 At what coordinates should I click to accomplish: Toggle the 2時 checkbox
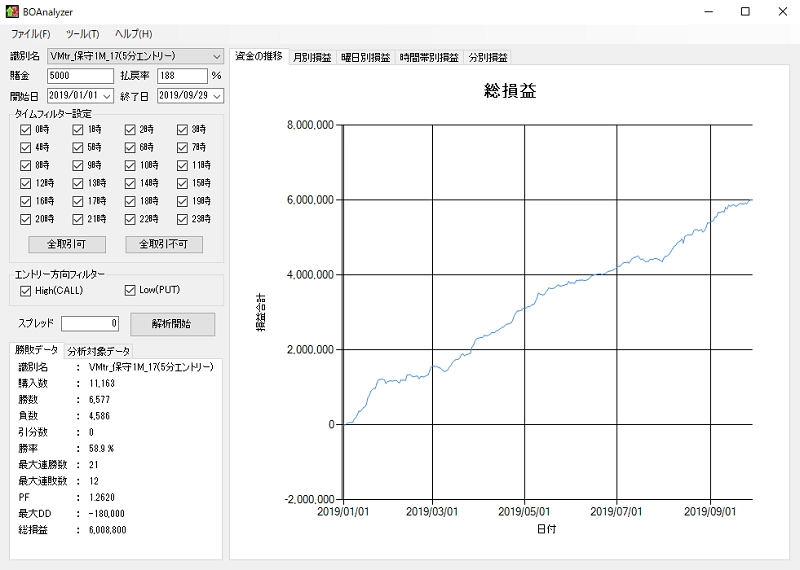pos(130,130)
